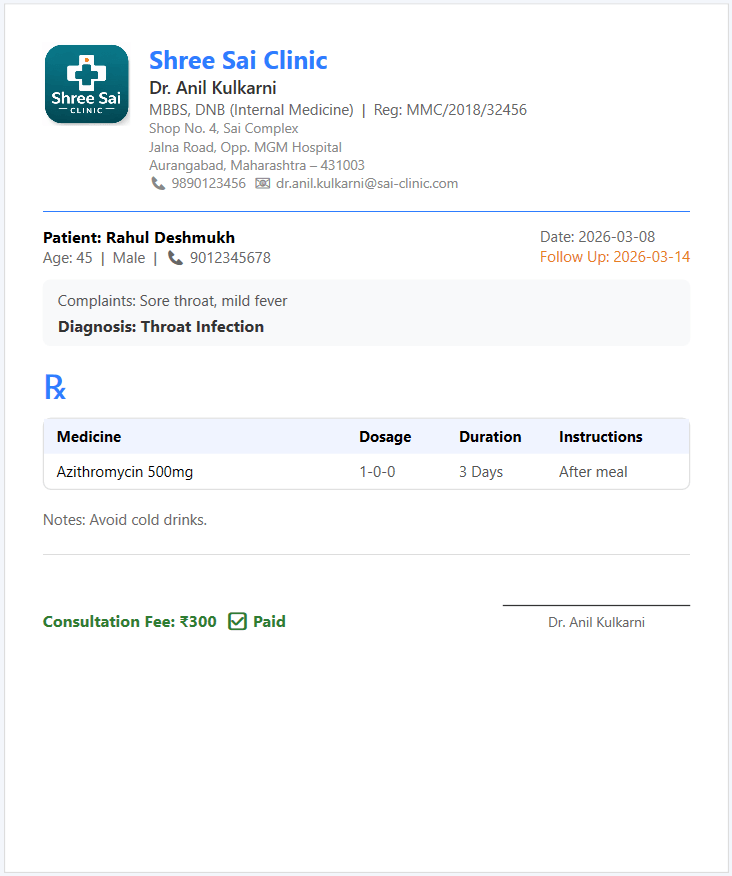Click the blue Rx prescription symbol
Viewport: 732px width, 876px height.
point(55,387)
